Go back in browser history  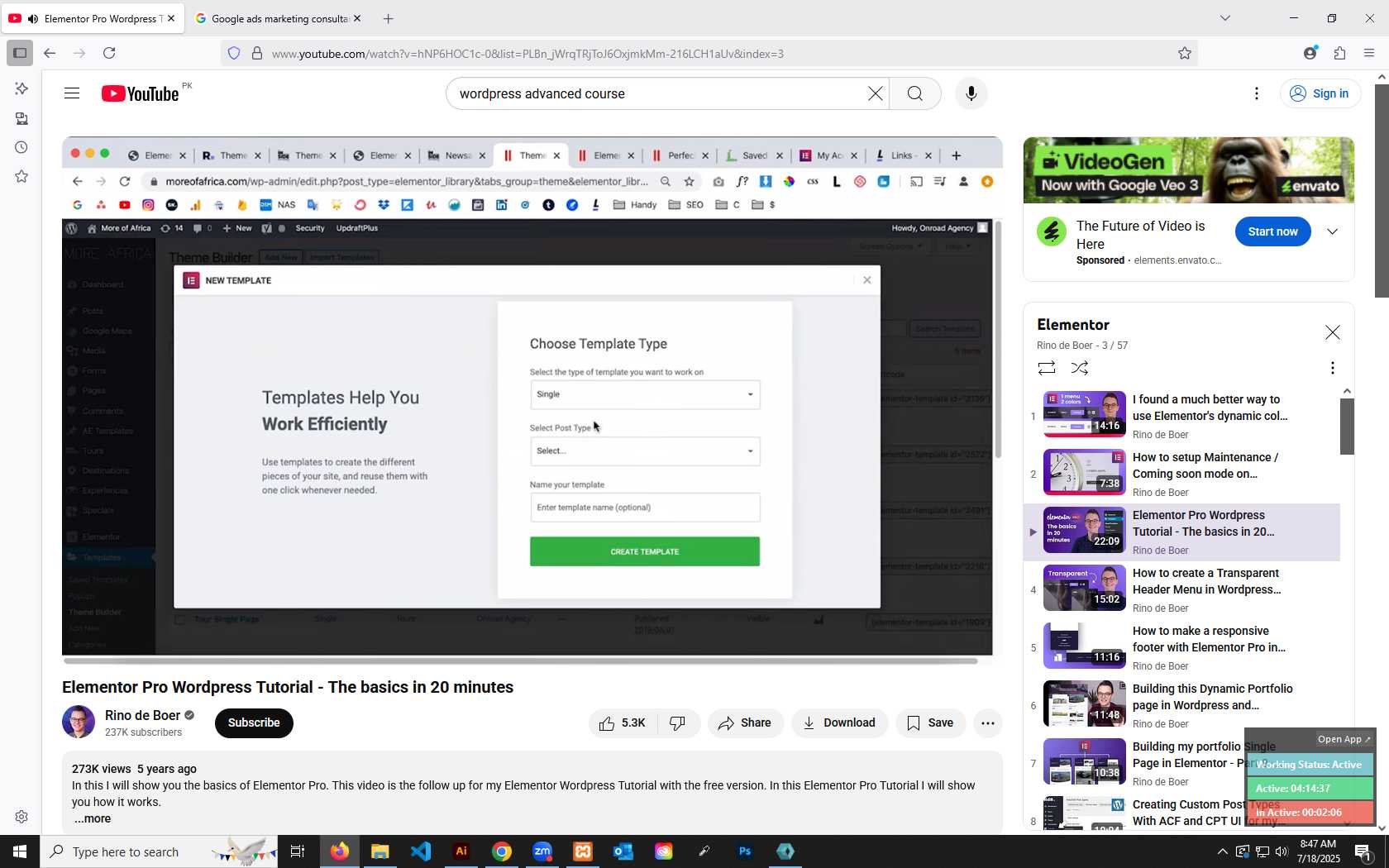click(50, 54)
